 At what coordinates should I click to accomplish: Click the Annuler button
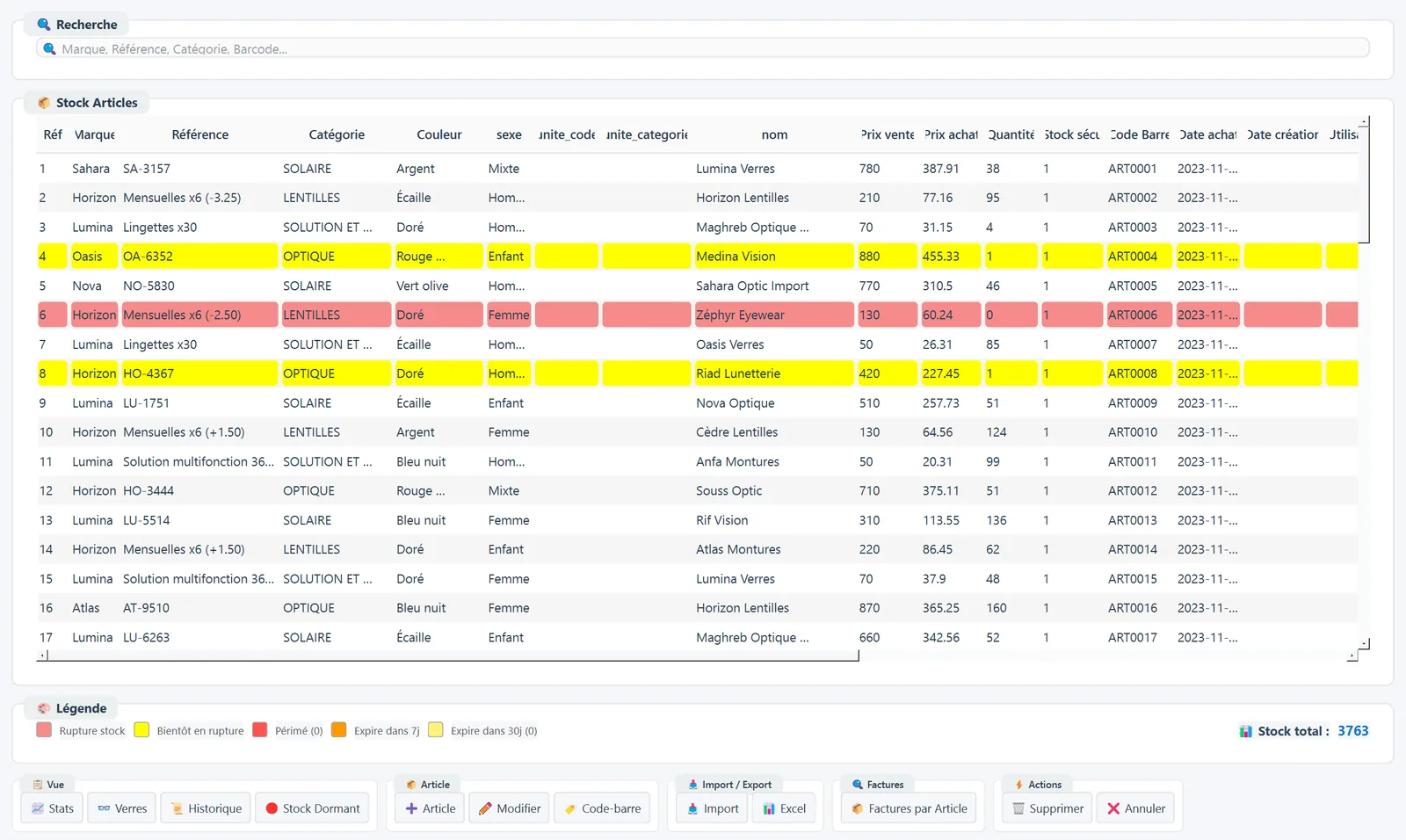pyautogui.click(x=1136, y=808)
